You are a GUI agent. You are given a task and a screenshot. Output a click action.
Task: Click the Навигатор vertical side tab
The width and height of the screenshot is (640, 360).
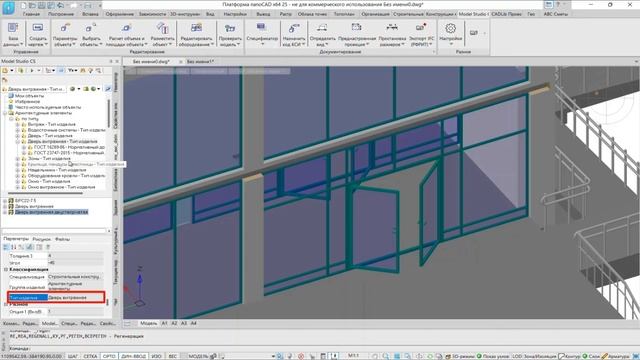point(116,82)
